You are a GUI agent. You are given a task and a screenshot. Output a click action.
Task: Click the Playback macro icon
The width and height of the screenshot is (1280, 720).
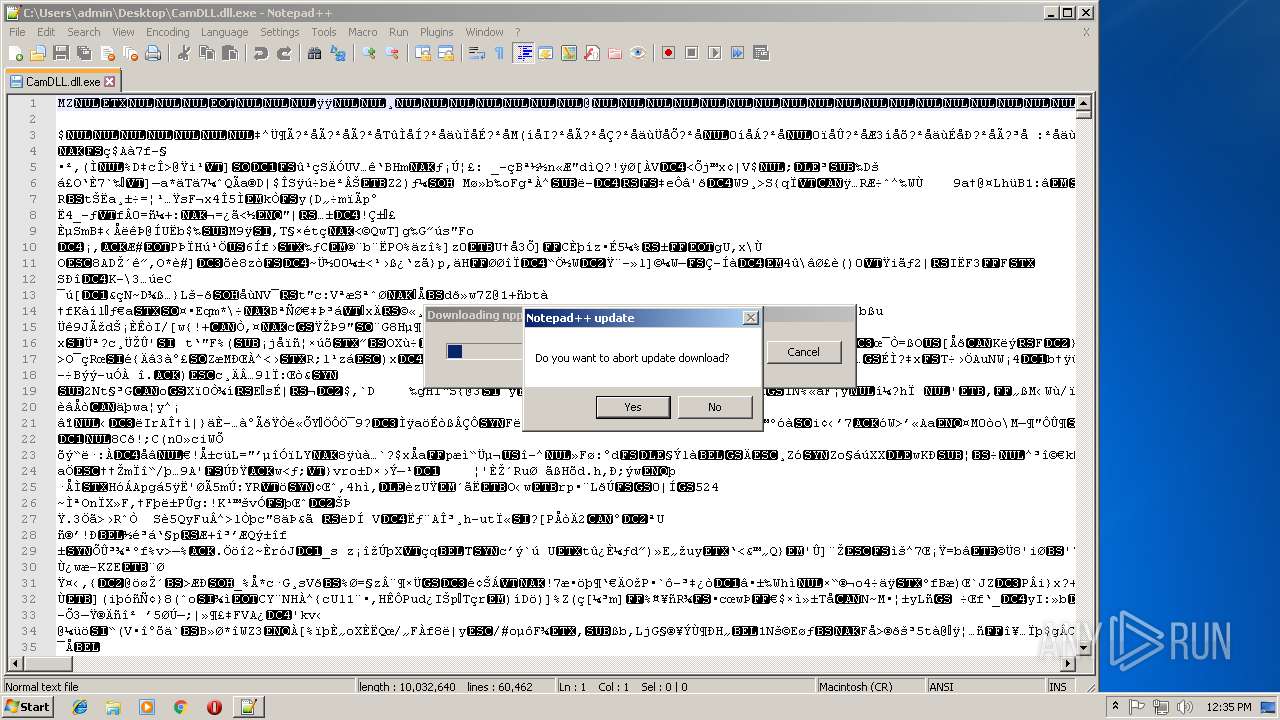tap(715, 53)
